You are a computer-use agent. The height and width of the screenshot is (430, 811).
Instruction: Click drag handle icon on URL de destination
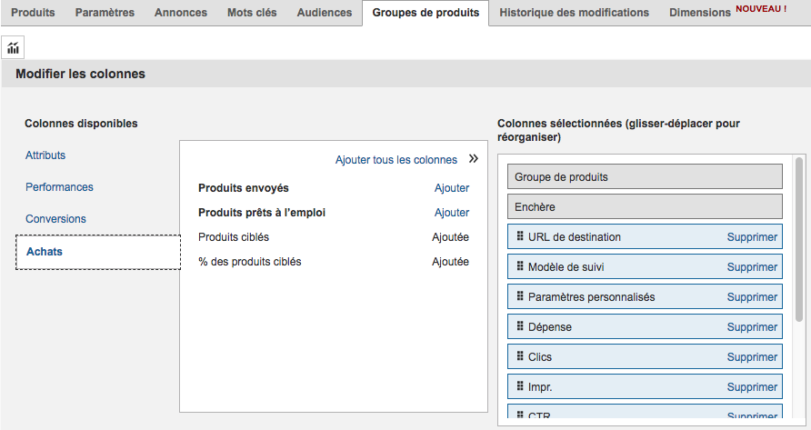click(520, 237)
